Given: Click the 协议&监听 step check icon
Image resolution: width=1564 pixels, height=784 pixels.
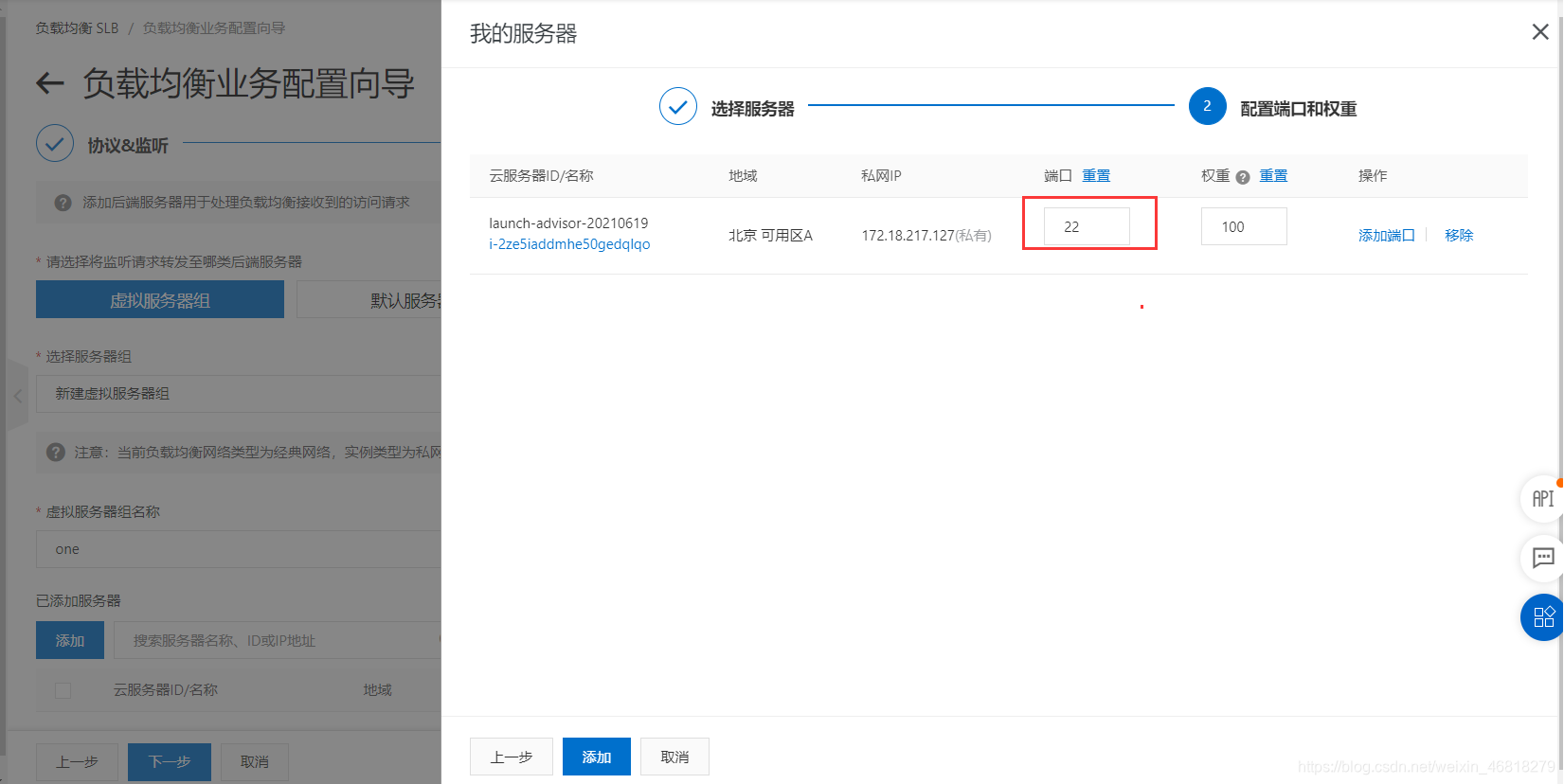Looking at the screenshot, I should pos(55,144).
